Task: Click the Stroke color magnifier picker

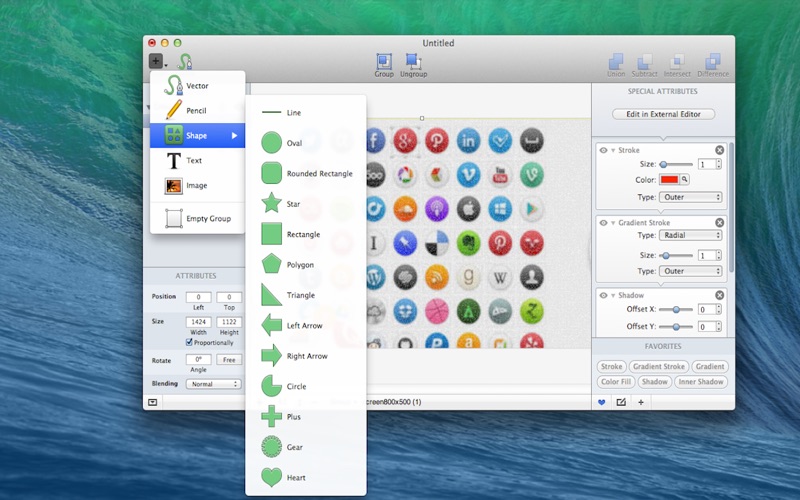Action: tap(685, 180)
